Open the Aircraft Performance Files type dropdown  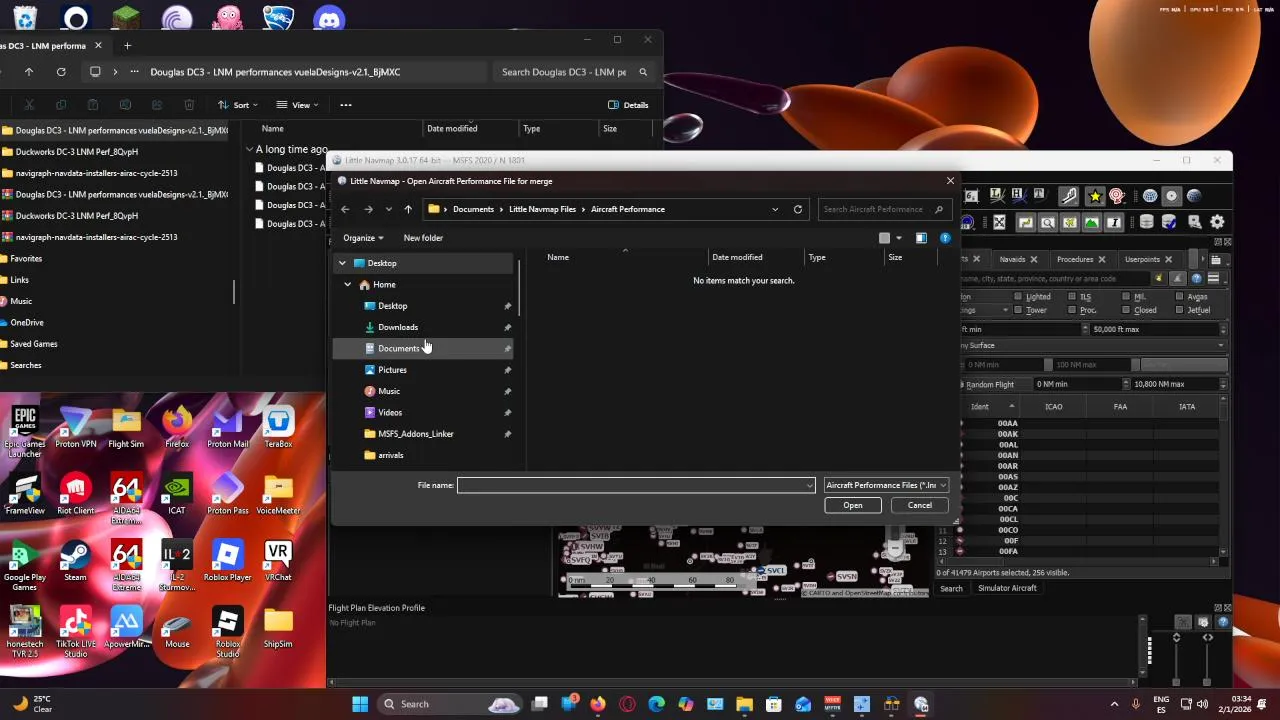885,485
